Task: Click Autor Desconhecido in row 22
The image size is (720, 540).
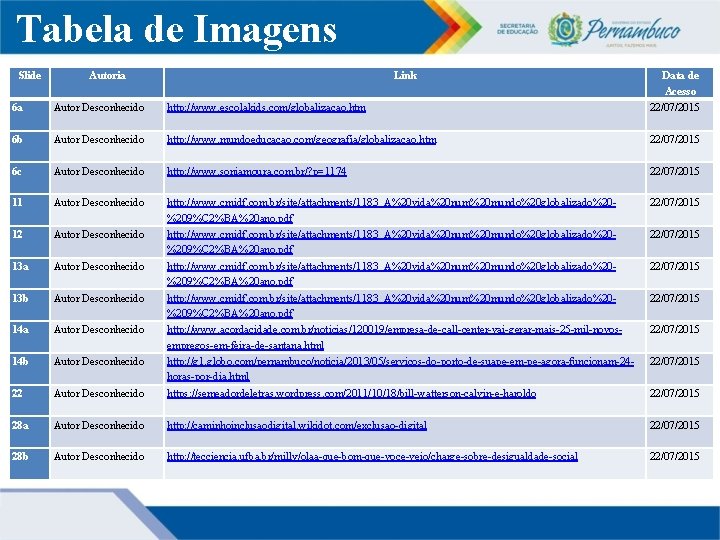Action: coord(99,394)
